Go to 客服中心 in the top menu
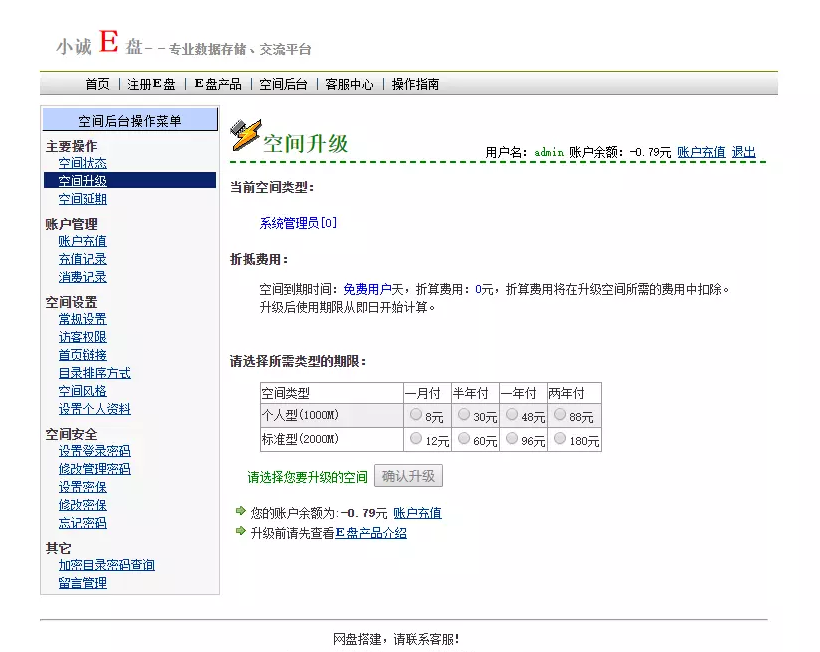This screenshot has height=652, width=820. pos(347,84)
